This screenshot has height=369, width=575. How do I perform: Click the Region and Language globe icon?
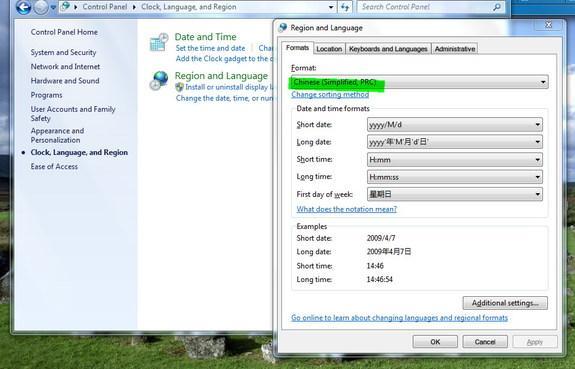click(159, 81)
